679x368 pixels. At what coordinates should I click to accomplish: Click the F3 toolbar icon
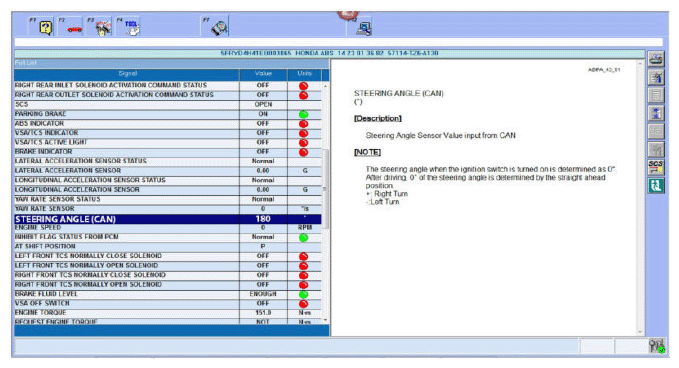[100, 27]
